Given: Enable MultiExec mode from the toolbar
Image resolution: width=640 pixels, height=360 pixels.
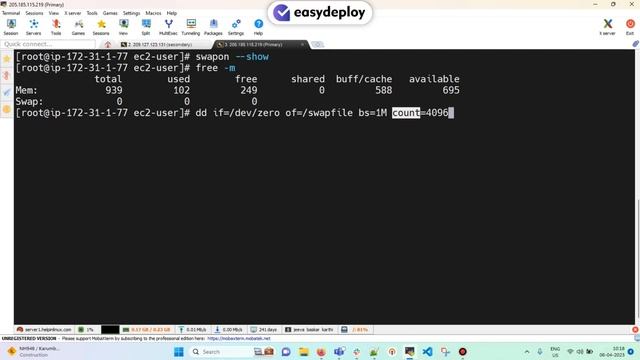Looking at the screenshot, I should pos(168,27).
